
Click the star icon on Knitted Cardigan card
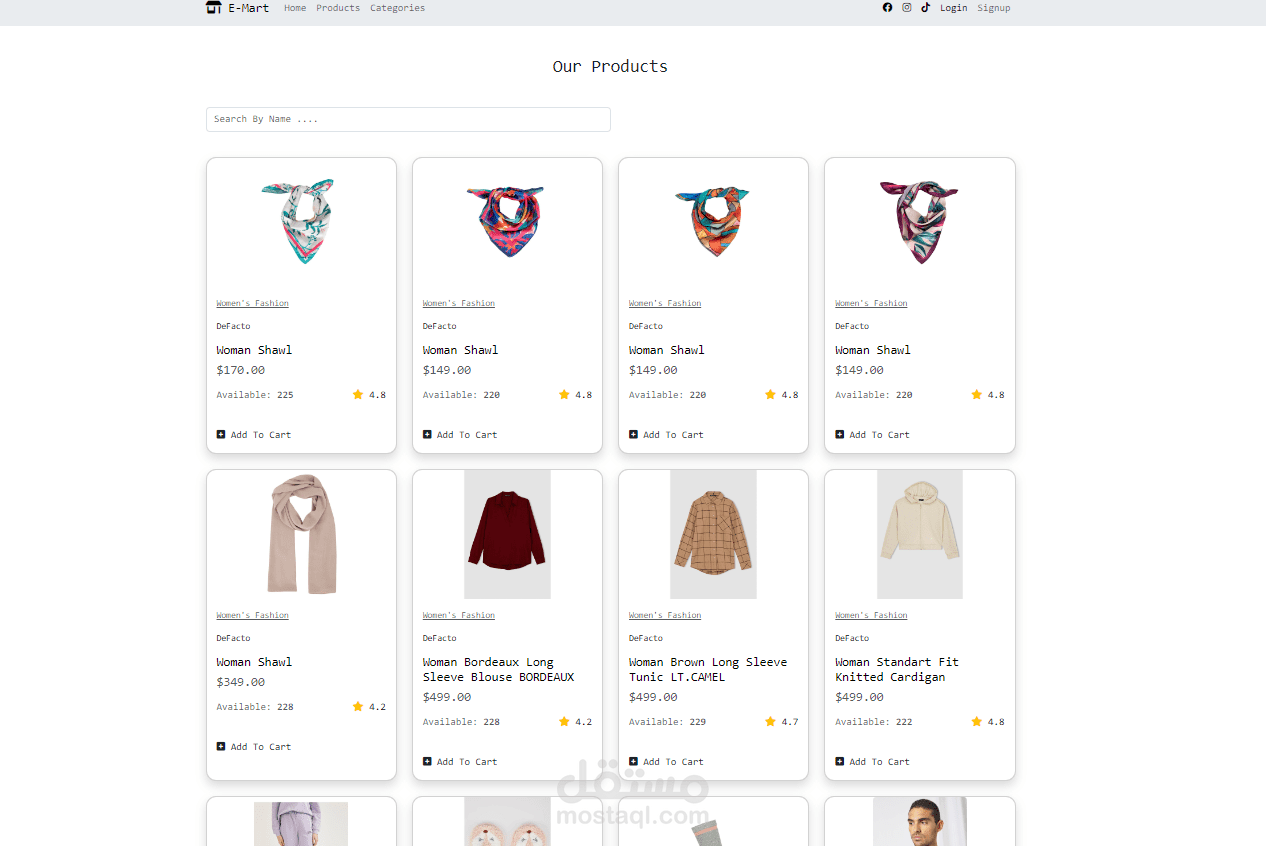[x=977, y=721]
